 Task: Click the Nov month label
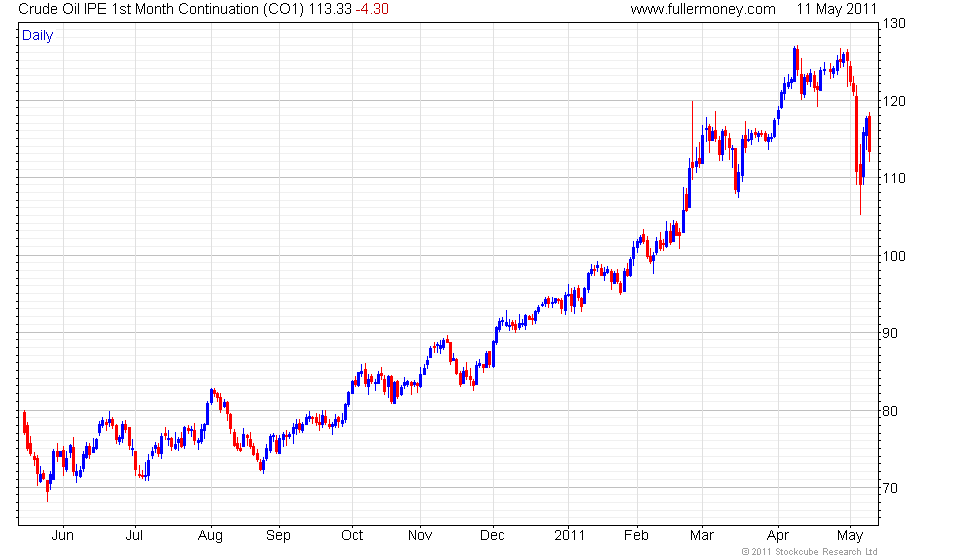click(x=420, y=536)
